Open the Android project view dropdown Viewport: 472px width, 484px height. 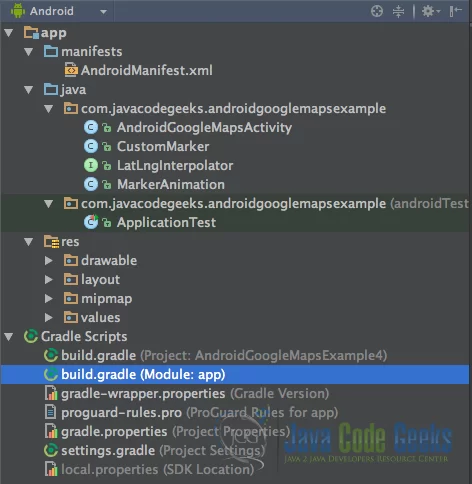click(59, 11)
